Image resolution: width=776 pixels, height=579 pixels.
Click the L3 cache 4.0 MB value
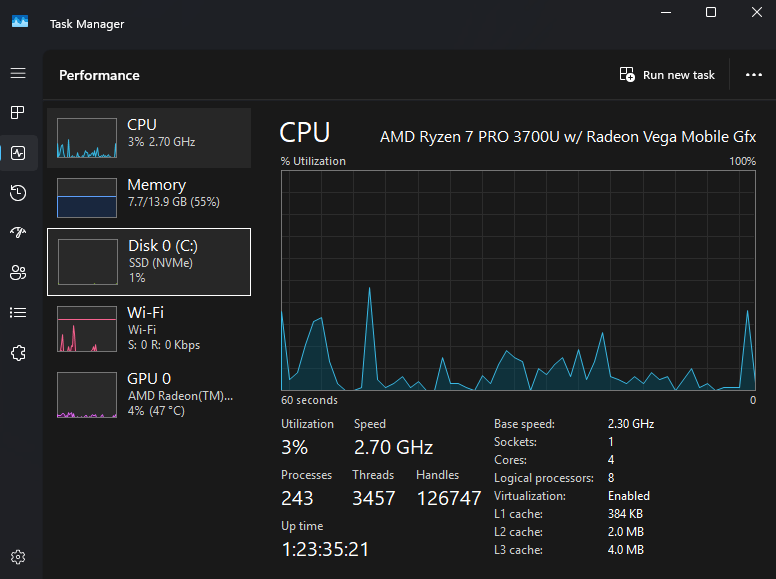[x=626, y=550]
